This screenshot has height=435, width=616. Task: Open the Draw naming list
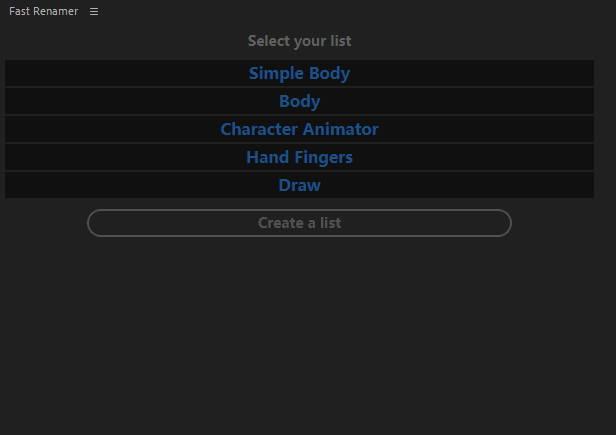(299, 185)
